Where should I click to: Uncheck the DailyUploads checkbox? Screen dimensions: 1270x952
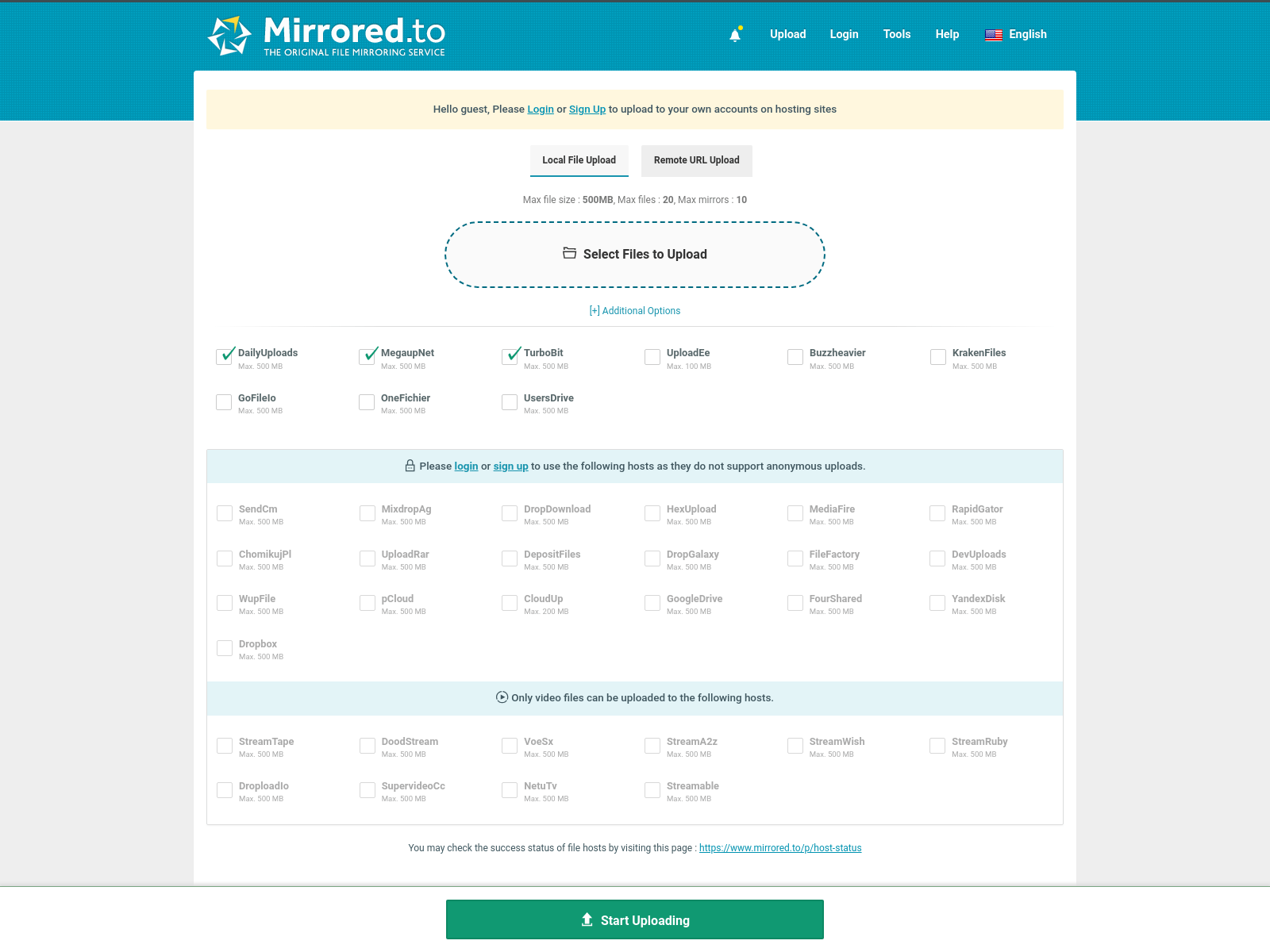pyautogui.click(x=225, y=357)
